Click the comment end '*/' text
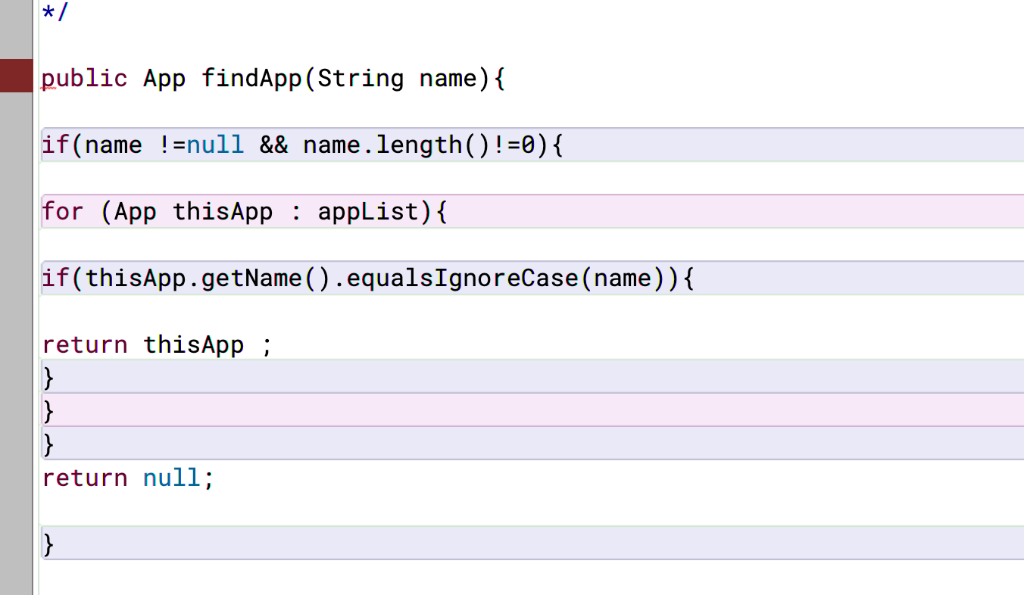The image size is (1024, 595). (x=55, y=12)
